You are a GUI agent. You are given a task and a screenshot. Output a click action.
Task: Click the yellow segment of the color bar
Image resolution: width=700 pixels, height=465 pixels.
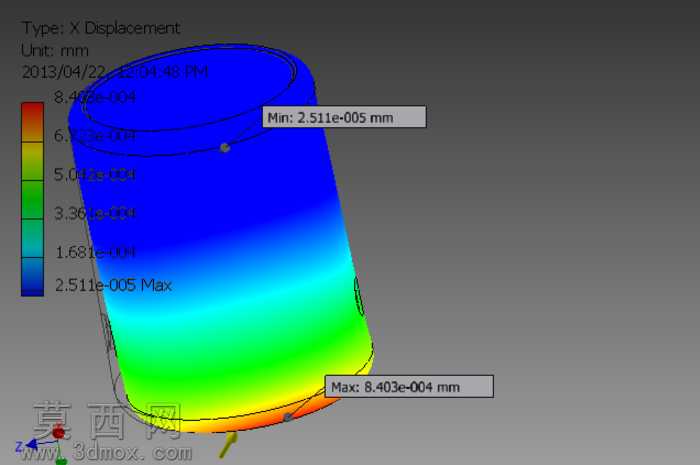point(33,161)
